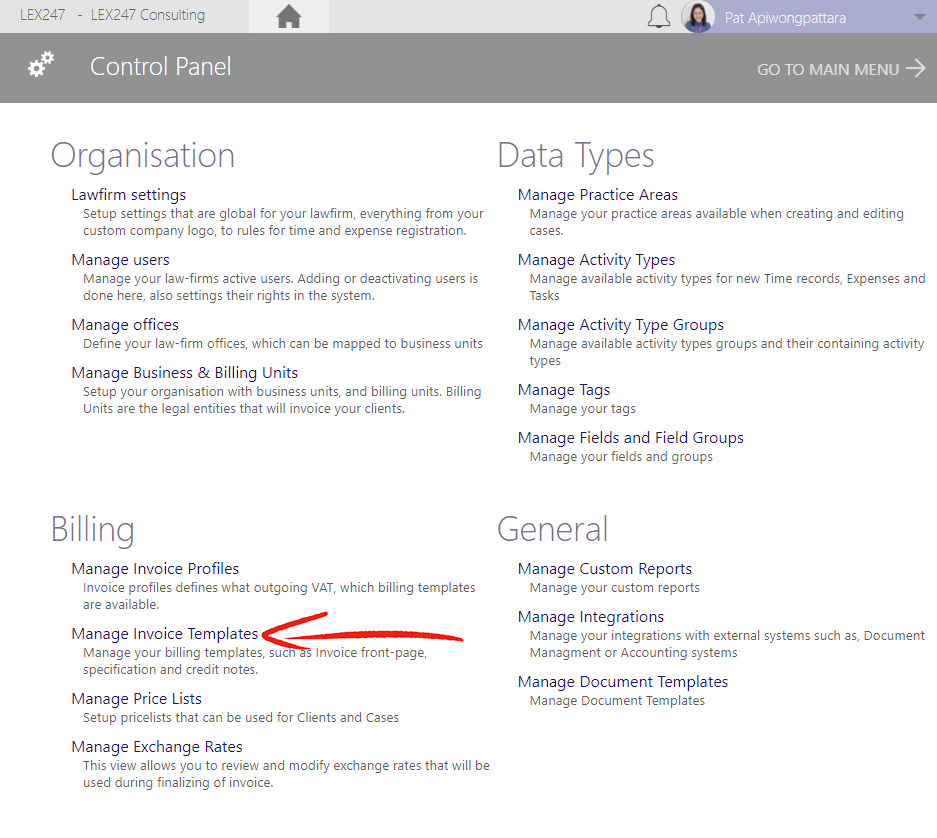The width and height of the screenshot is (937, 838).
Task: Click GO TO MAIN MENU
Action: click(841, 69)
